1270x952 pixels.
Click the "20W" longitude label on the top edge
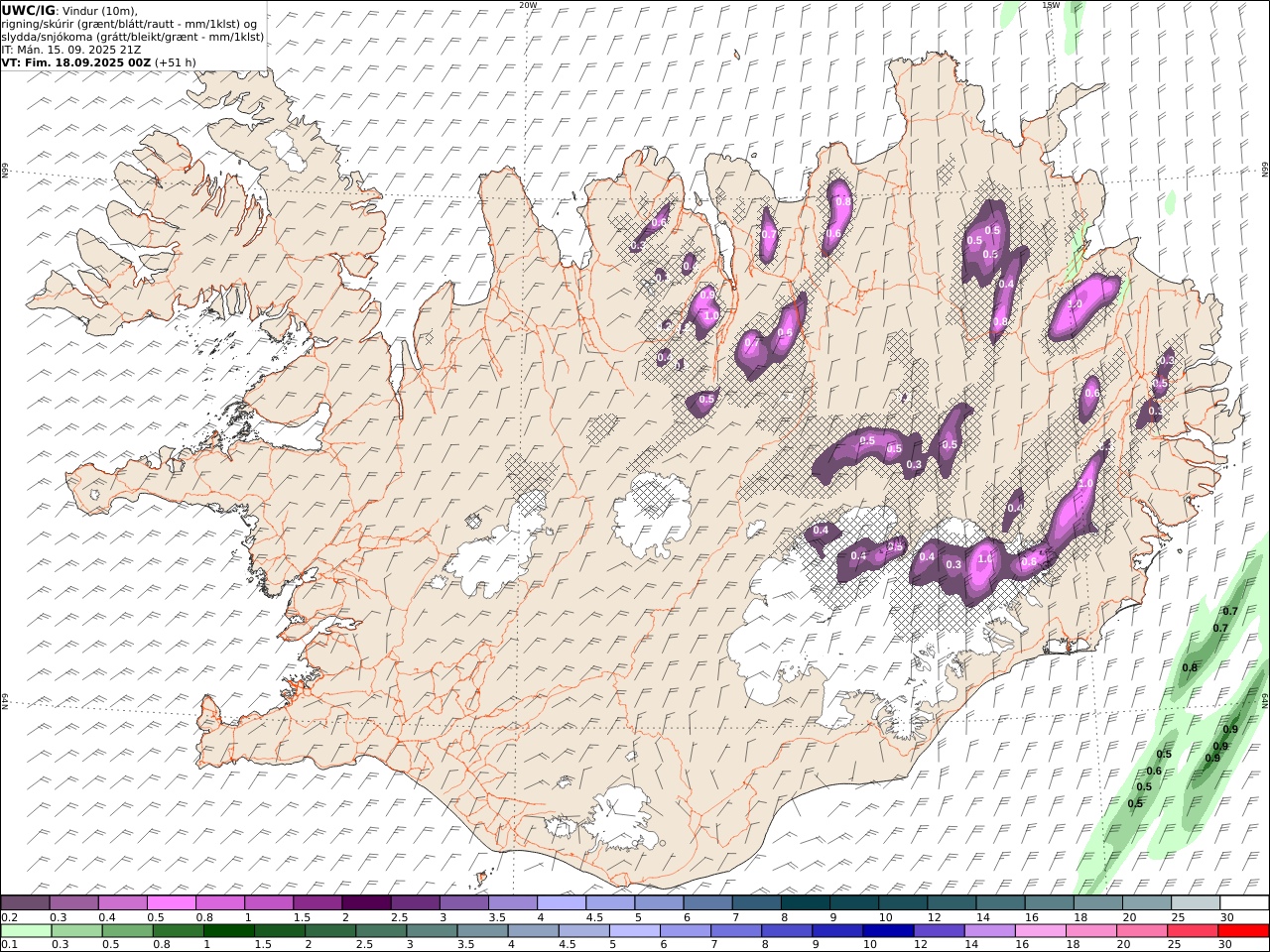pos(529,5)
